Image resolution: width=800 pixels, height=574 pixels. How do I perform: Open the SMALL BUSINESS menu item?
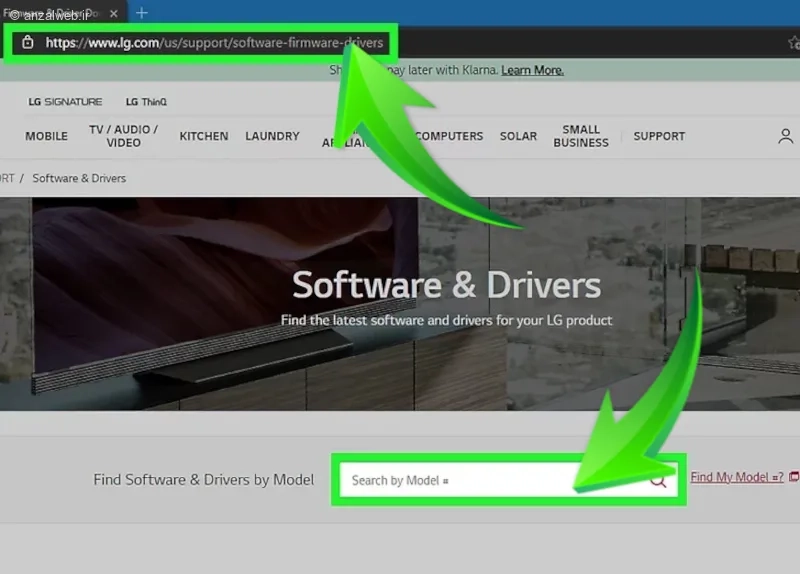(x=580, y=136)
